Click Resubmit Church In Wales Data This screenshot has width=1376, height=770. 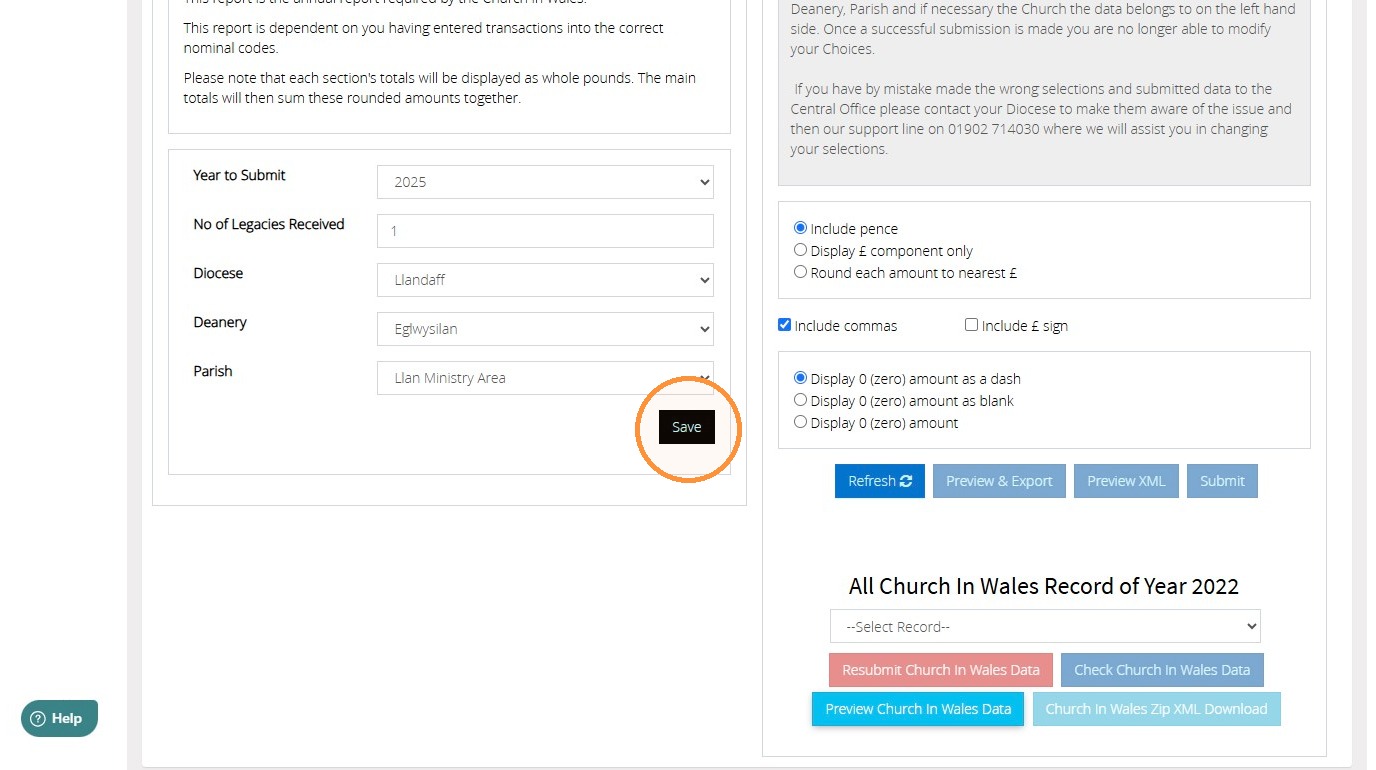pos(941,670)
